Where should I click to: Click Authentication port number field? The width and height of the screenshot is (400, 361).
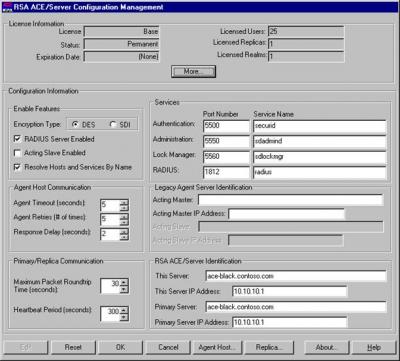coord(226,126)
